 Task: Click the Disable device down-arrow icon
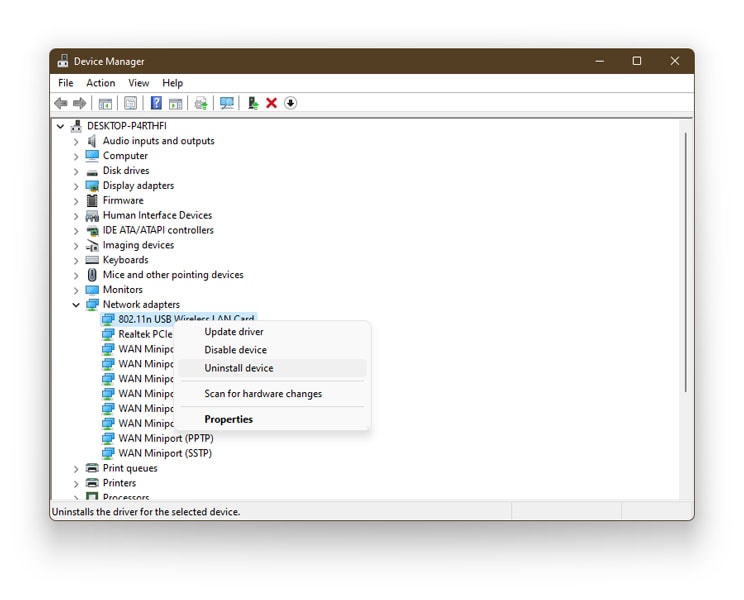pyautogui.click(x=290, y=103)
